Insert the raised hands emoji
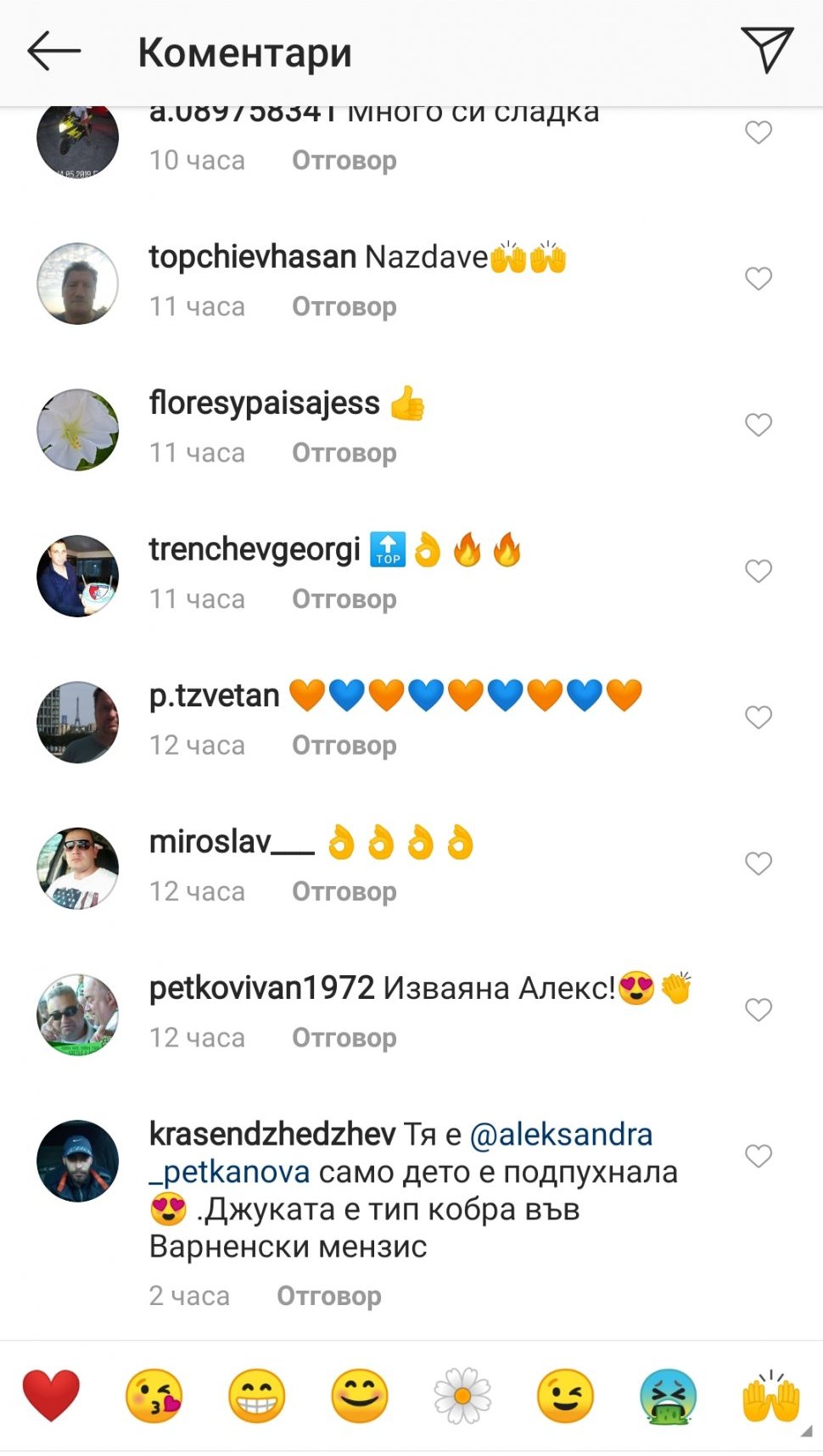 771,1395
